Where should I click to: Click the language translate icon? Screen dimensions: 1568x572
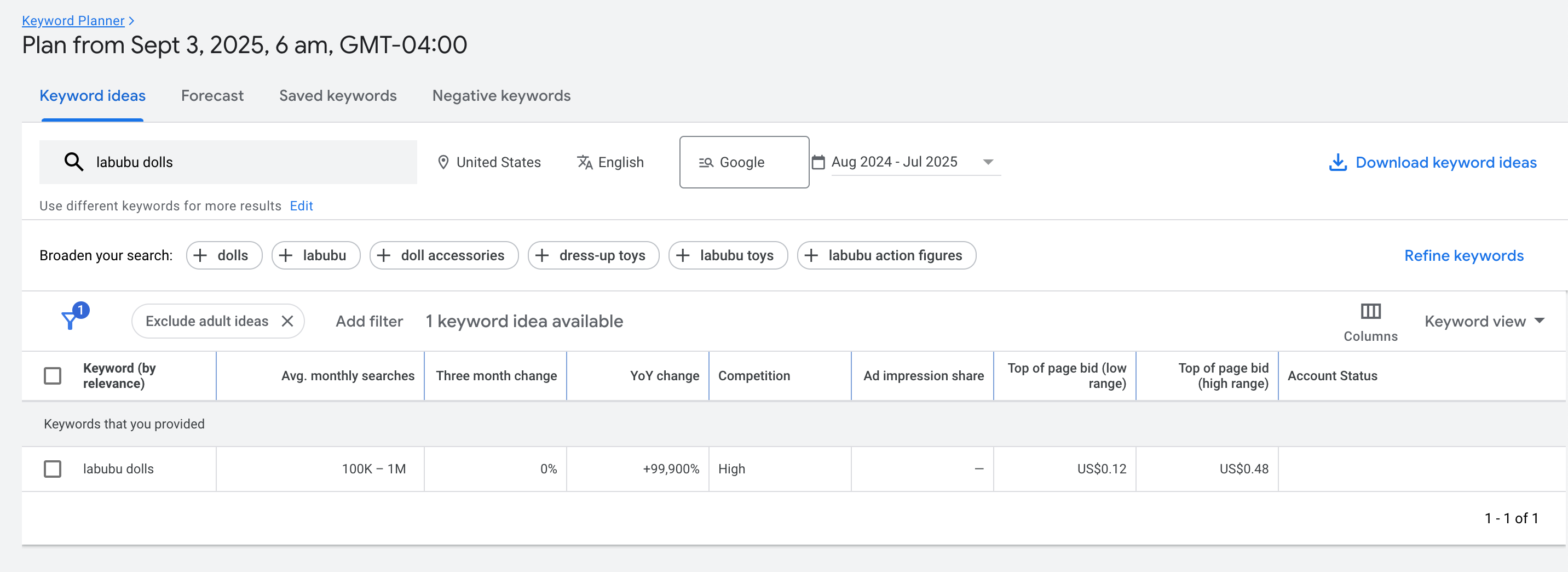tap(585, 162)
